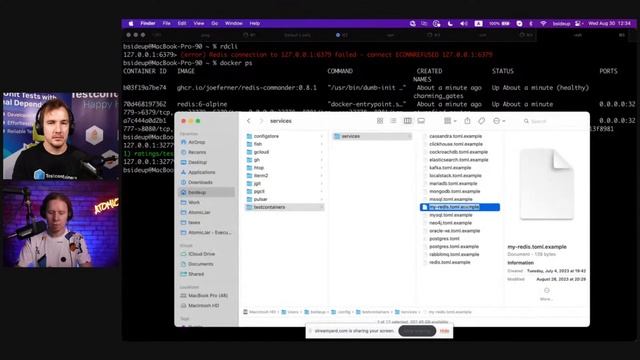Open the Action (ellipsis) dropdown menu
The width and height of the screenshot is (640, 360).
tap(499, 121)
